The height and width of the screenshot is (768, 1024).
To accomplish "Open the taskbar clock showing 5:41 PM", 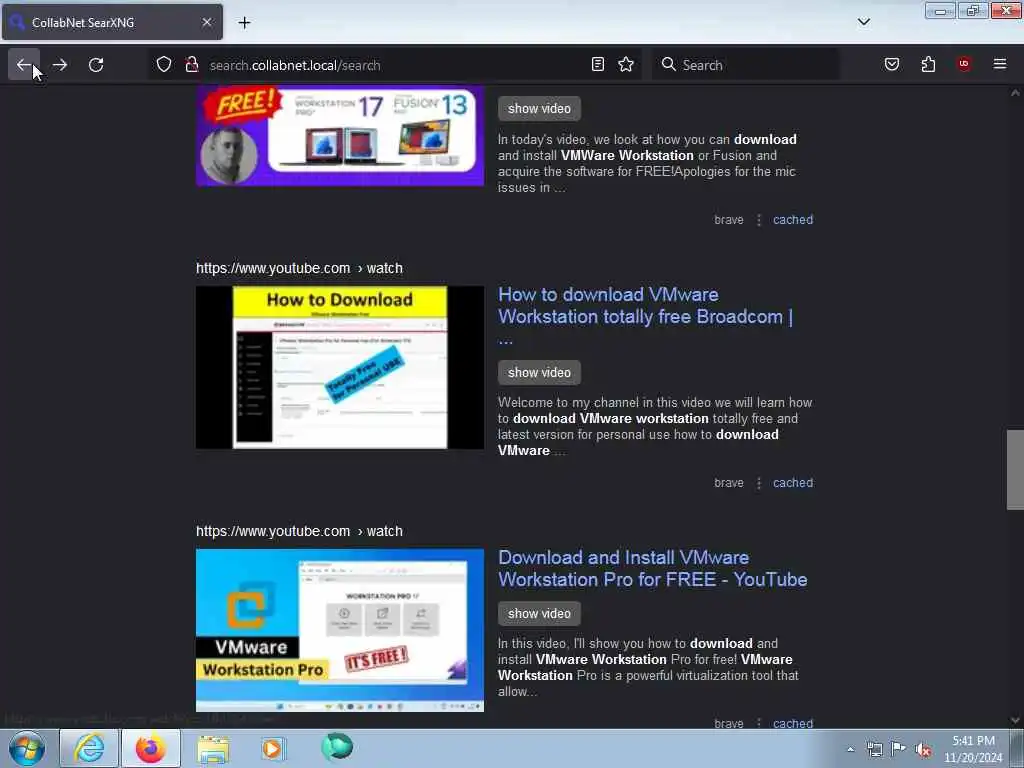I will pyautogui.click(x=973, y=749).
